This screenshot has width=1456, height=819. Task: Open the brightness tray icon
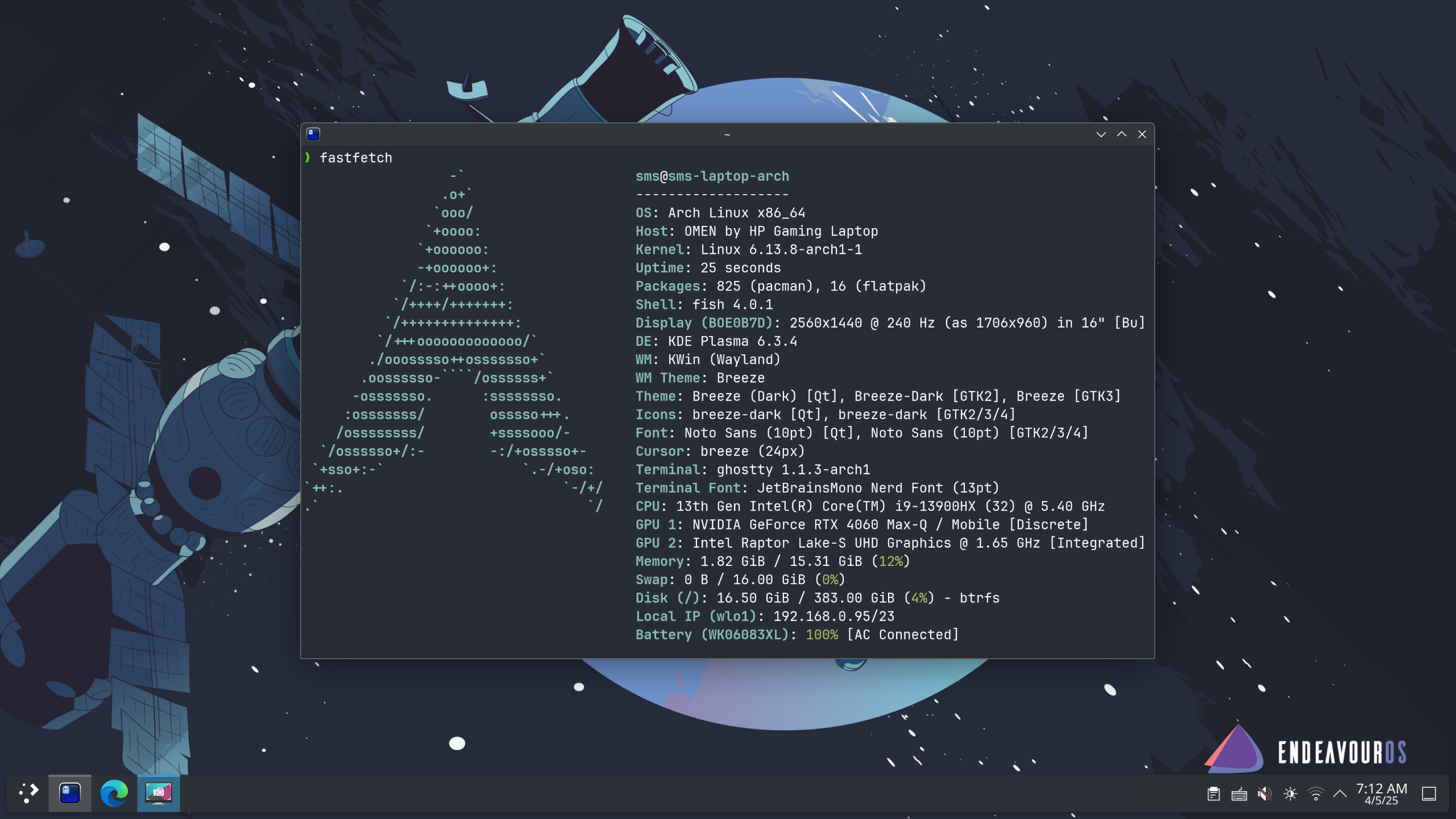(x=1290, y=794)
